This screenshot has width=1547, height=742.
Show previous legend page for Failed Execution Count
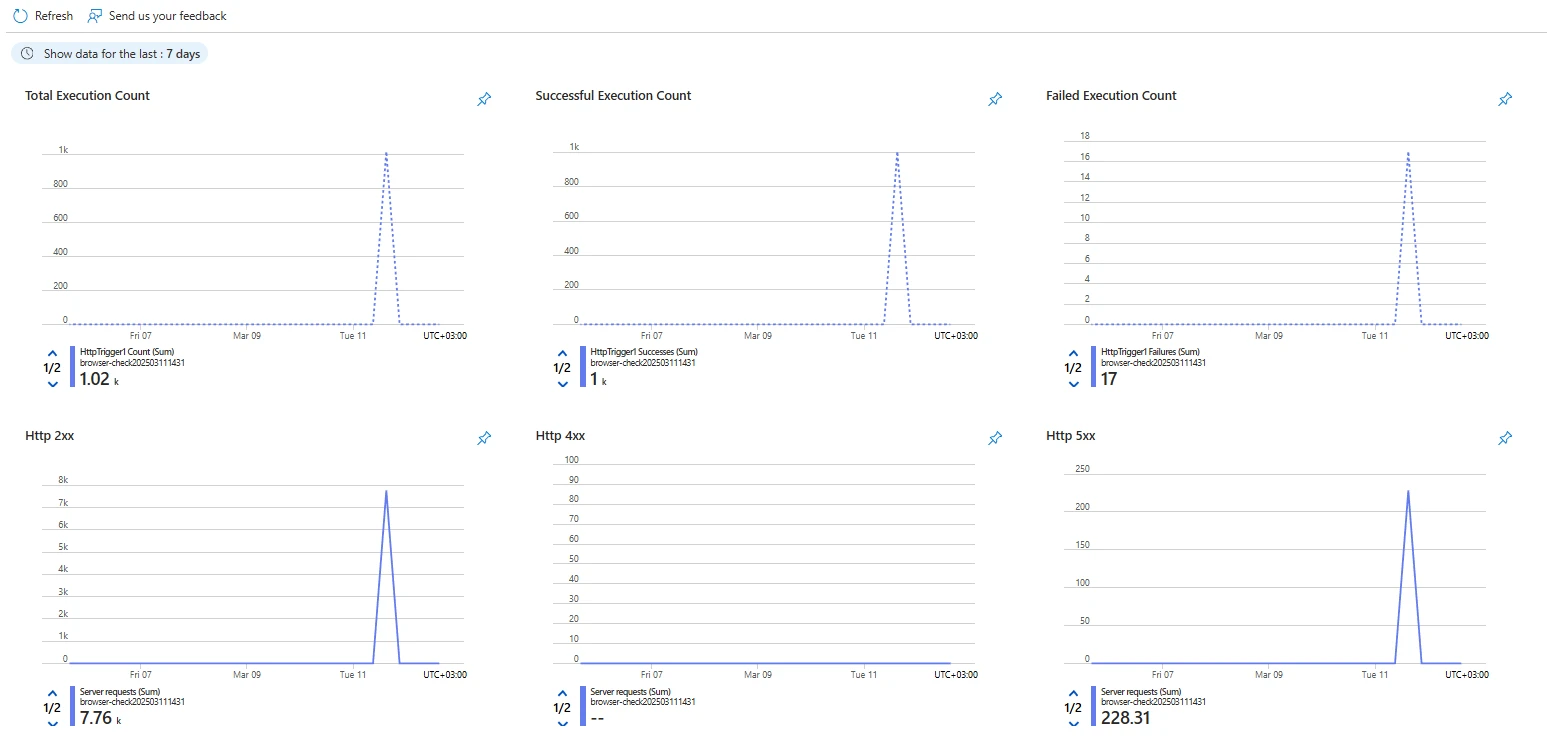point(1073,353)
